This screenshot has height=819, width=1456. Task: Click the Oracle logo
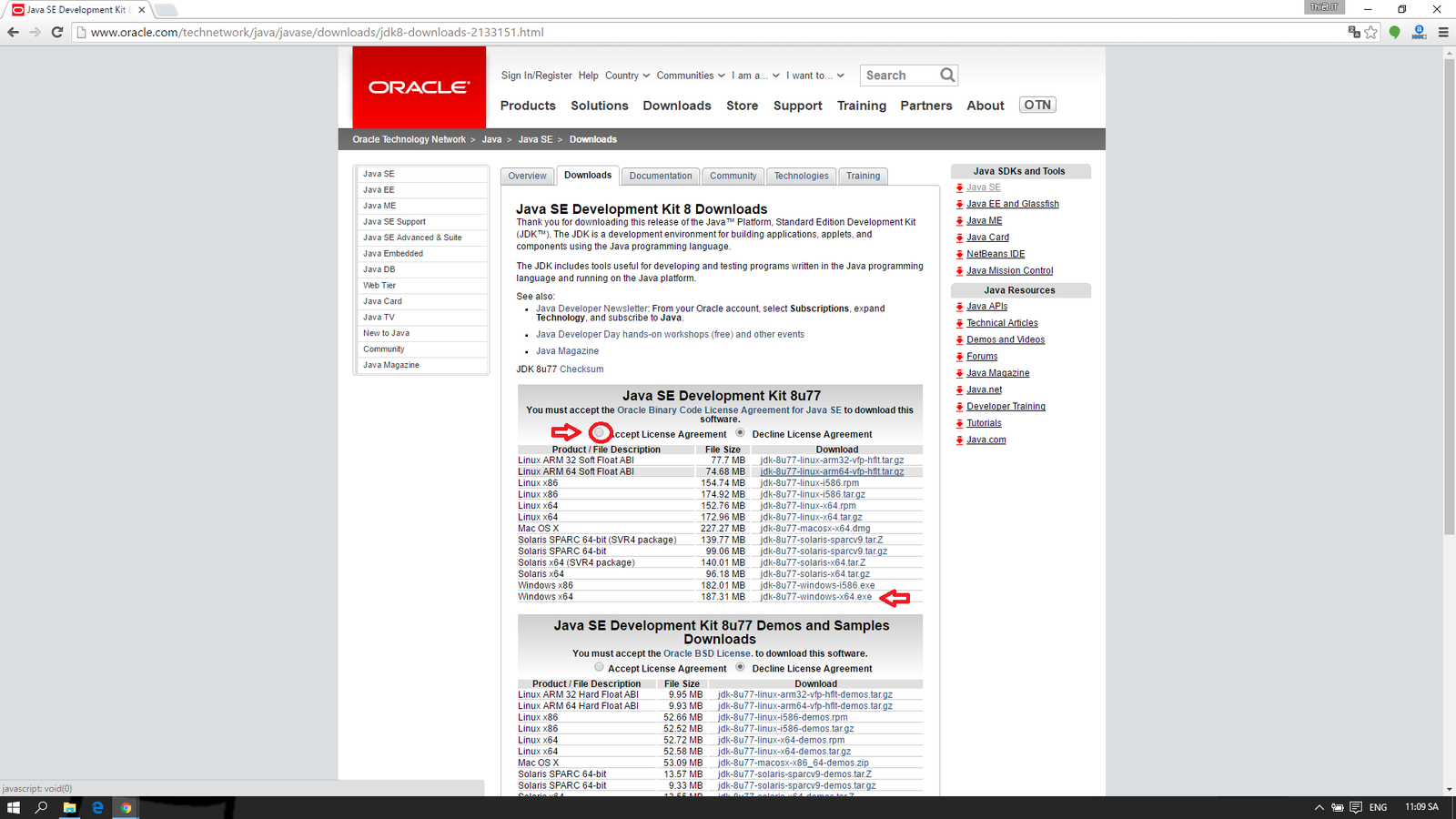(419, 87)
